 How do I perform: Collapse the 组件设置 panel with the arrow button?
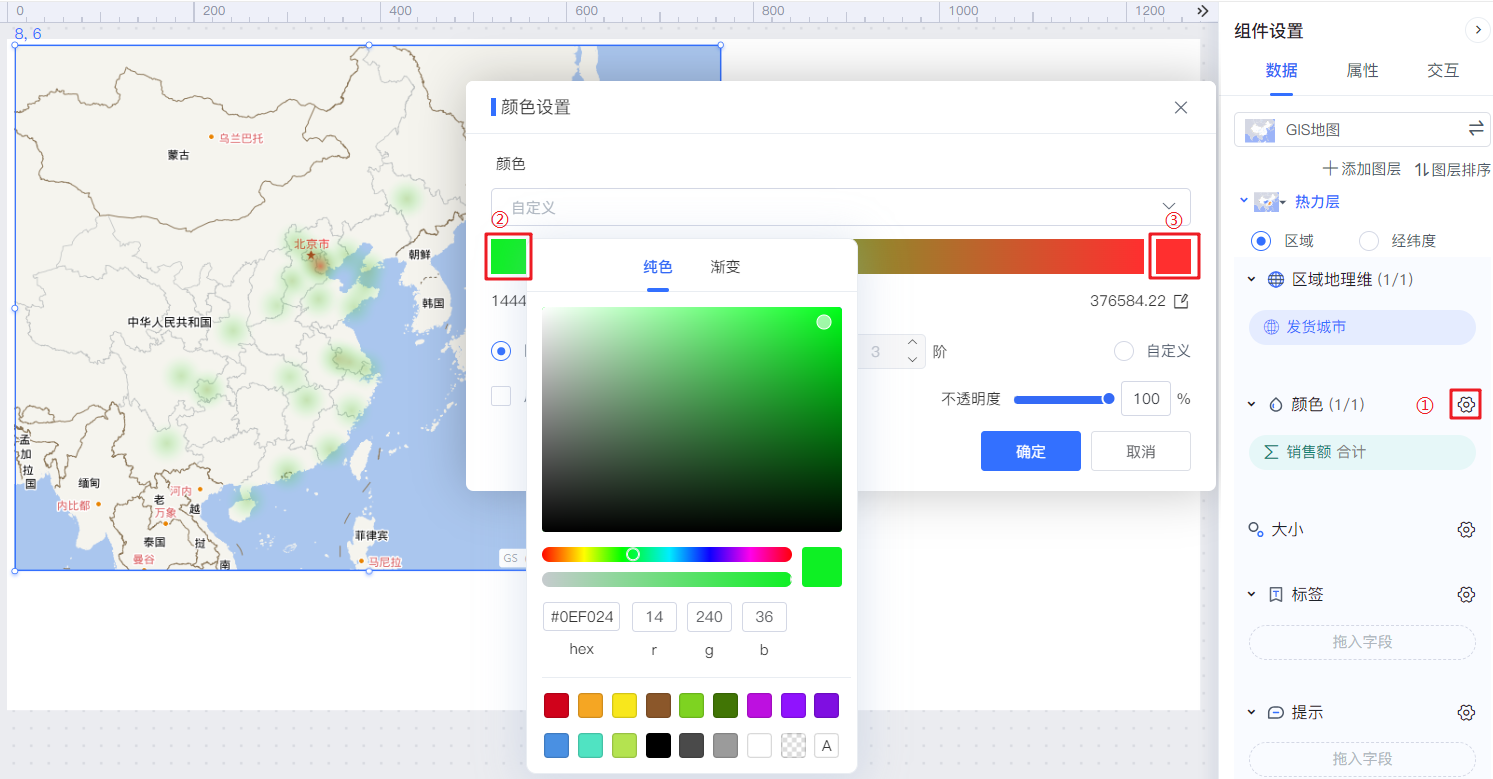(1478, 30)
